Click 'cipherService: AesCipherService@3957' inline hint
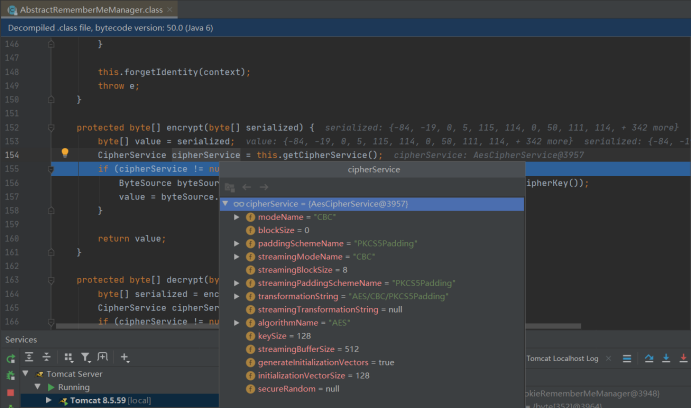This screenshot has width=692, height=409. click(489, 155)
